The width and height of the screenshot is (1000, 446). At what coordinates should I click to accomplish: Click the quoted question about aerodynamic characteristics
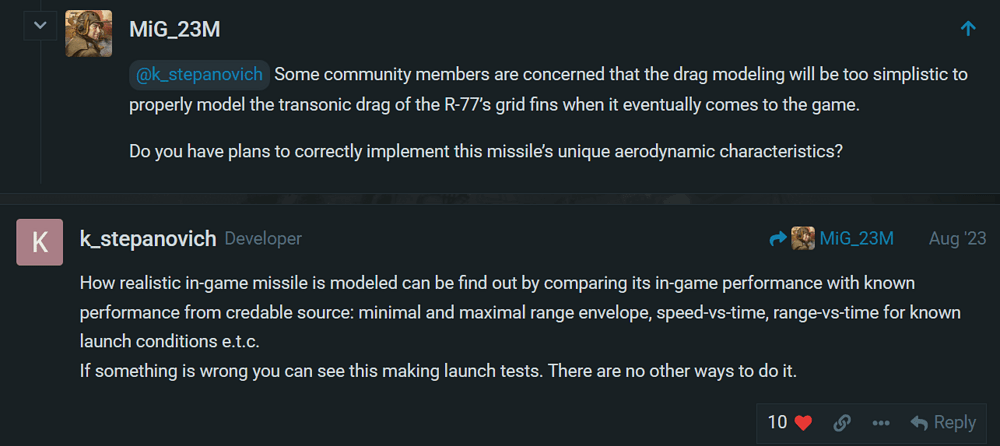[x=487, y=152]
